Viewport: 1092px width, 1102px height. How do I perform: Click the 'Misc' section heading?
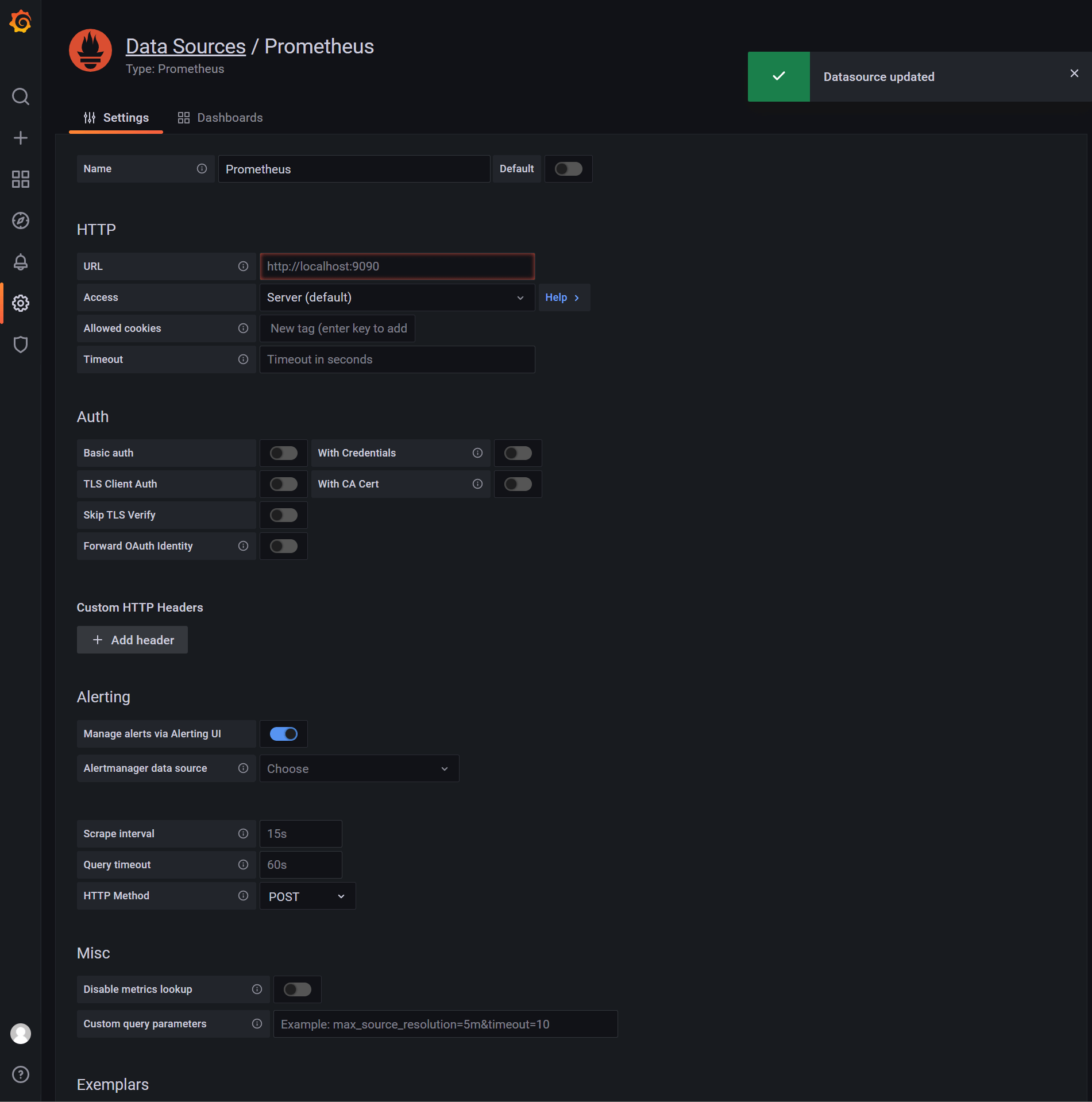tap(94, 953)
